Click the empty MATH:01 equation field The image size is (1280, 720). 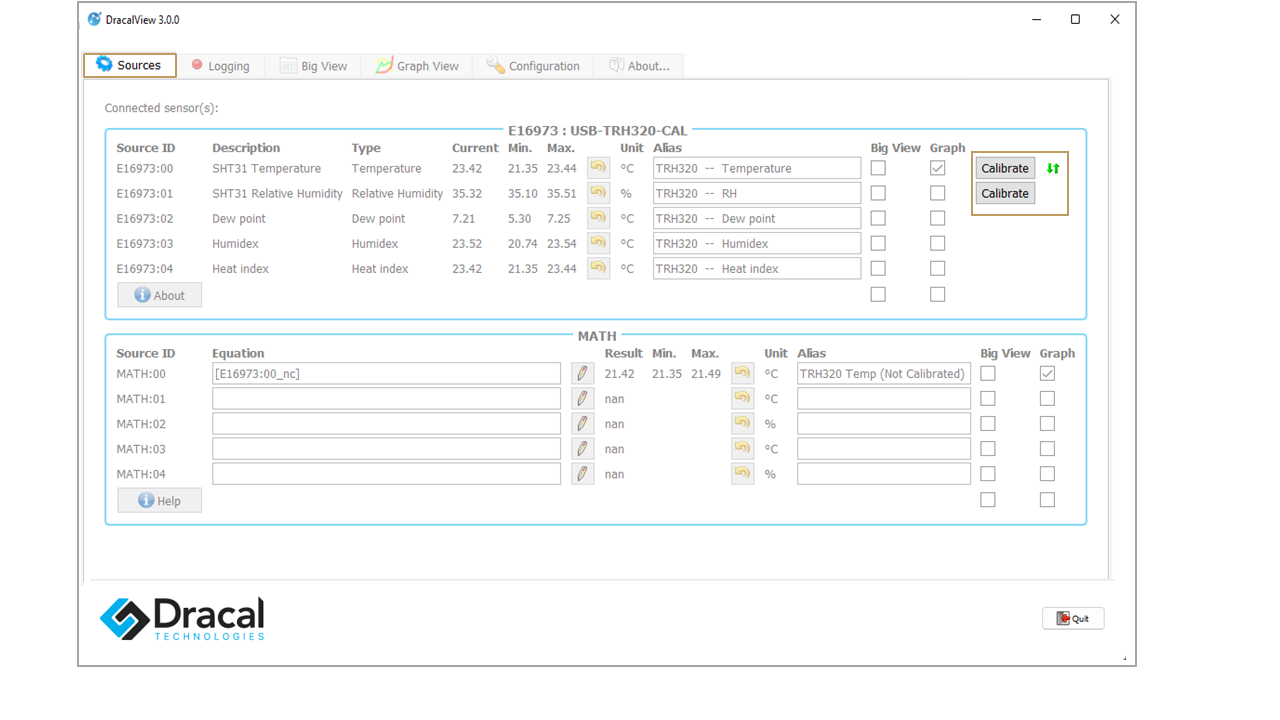[x=386, y=398]
